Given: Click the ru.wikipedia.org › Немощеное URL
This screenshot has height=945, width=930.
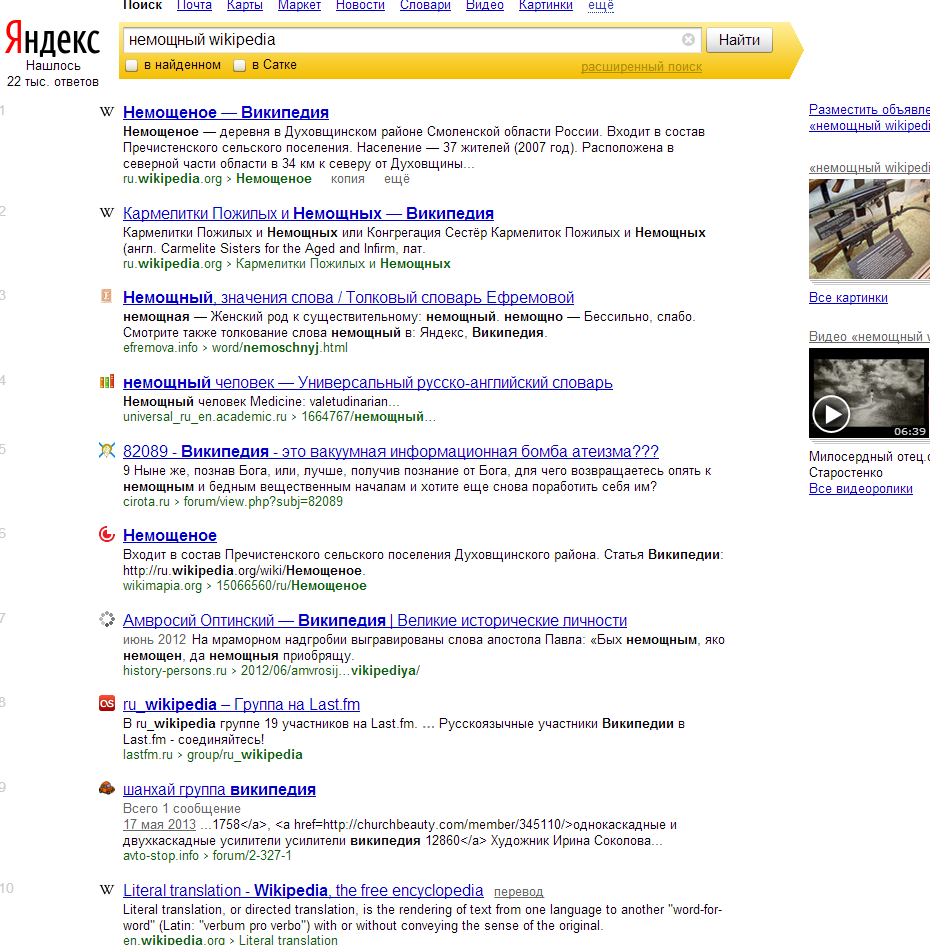Looking at the screenshot, I should pos(217,179).
